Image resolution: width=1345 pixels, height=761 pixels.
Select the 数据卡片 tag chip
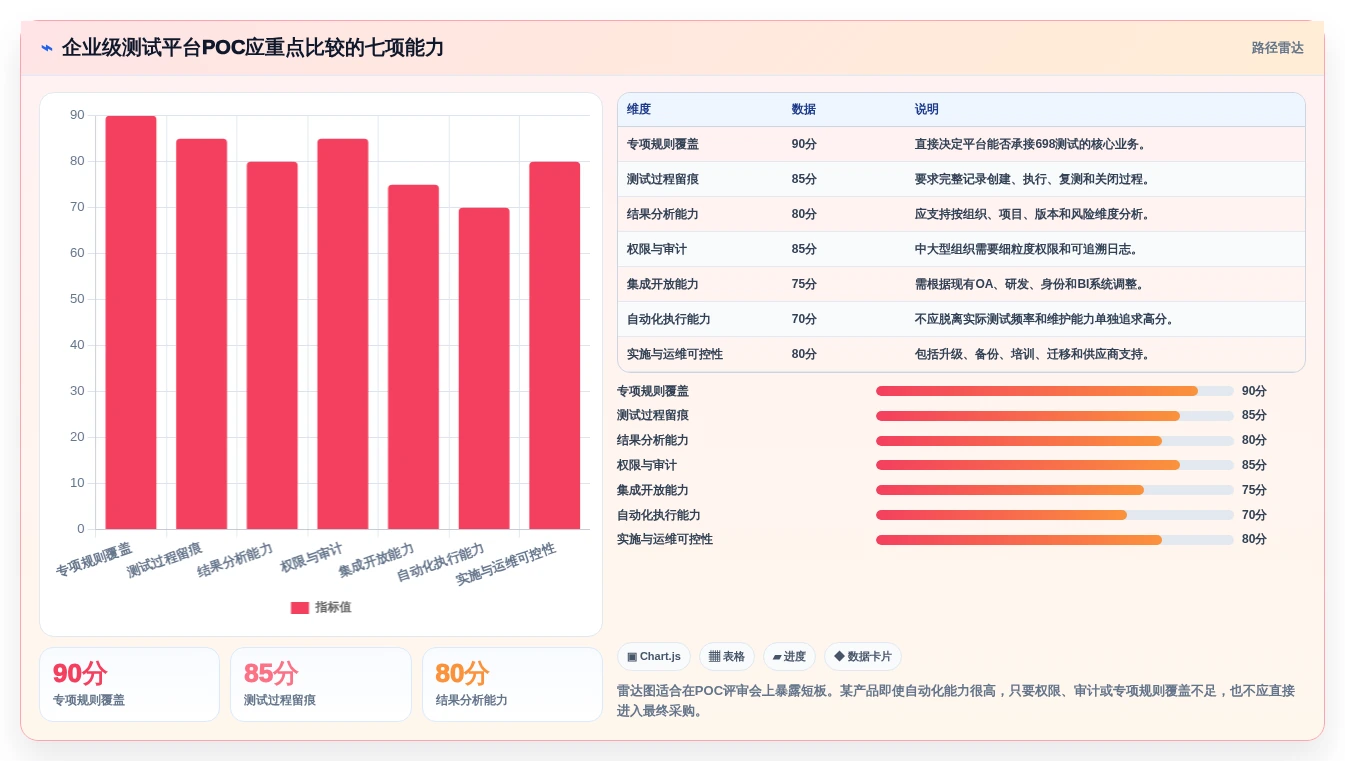tap(862, 657)
